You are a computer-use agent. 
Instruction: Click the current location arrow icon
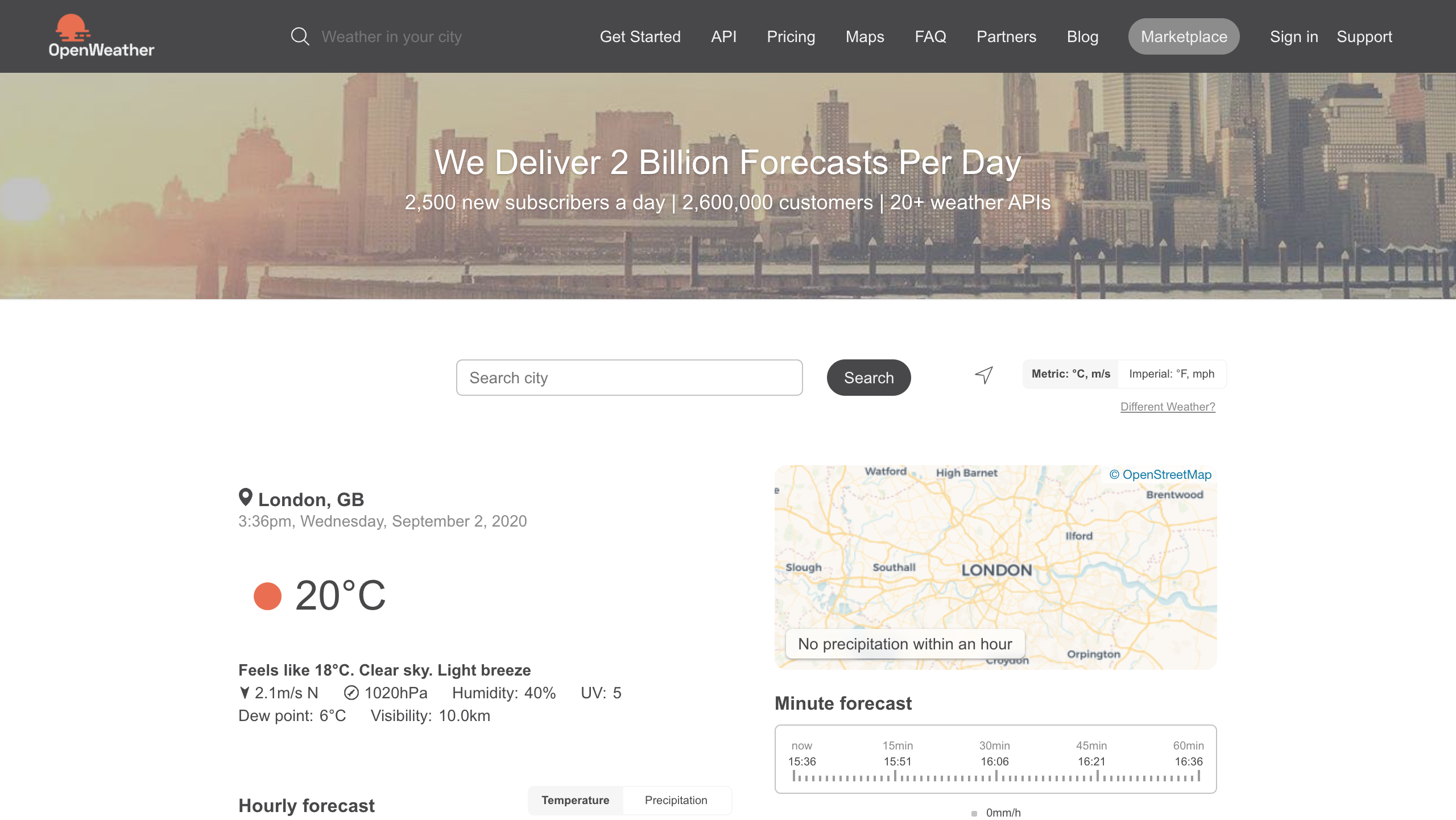pos(984,375)
